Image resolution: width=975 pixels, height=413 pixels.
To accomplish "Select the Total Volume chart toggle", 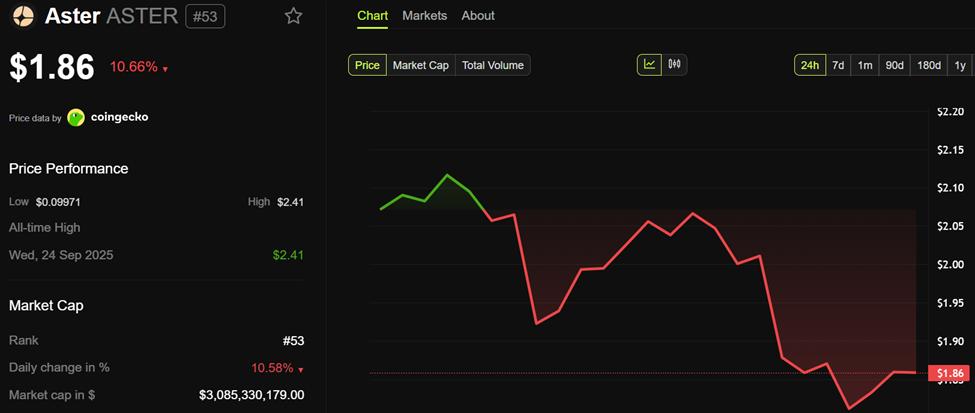I will [x=492, y=65].
